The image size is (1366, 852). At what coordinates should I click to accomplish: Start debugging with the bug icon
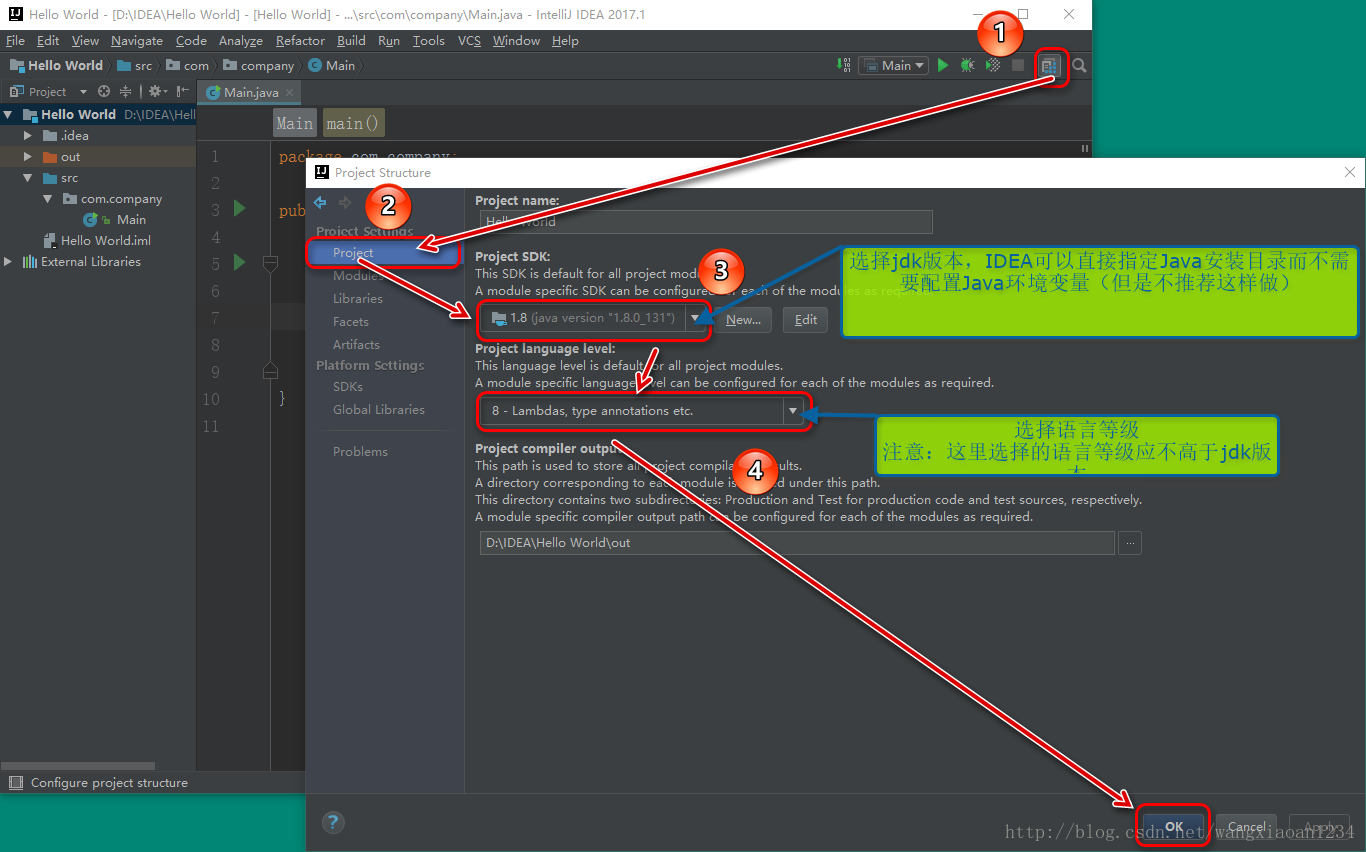pyautogui.click(x=967, y=65)
